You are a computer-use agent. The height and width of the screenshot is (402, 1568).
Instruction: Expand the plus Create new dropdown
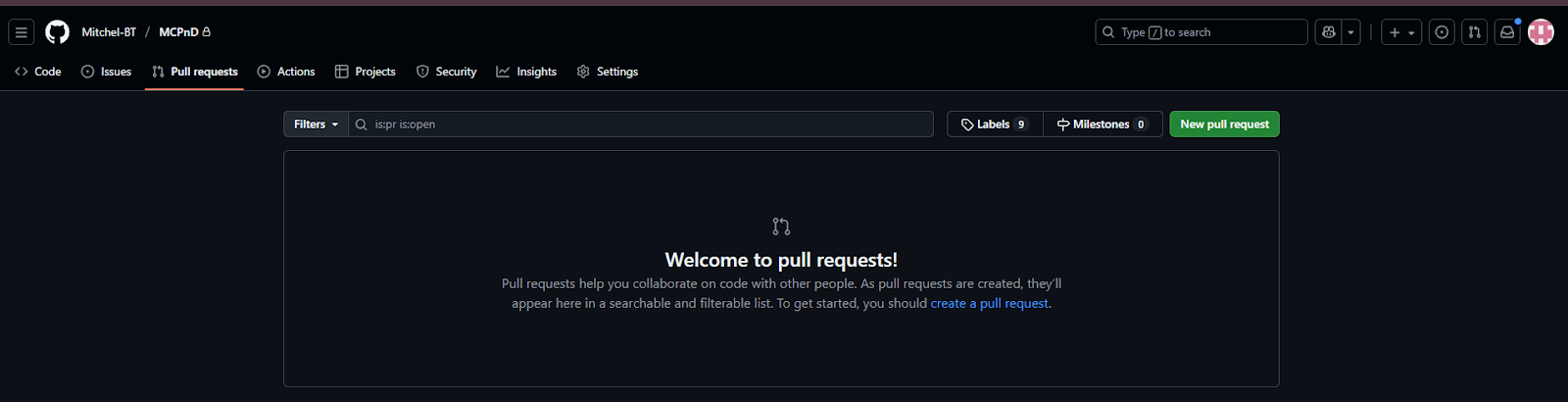[x=1401, y=32]
